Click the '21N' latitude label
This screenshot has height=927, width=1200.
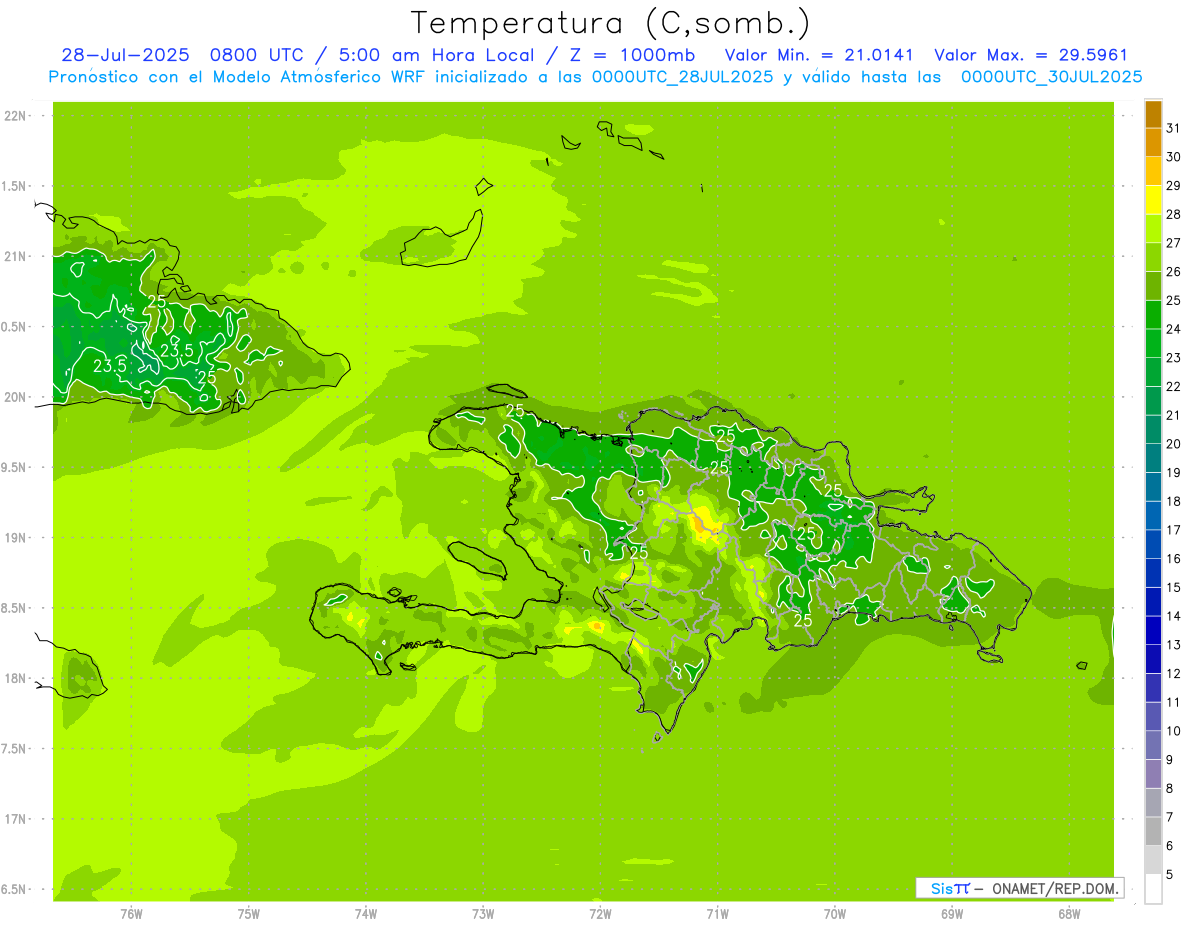(13, 256)
